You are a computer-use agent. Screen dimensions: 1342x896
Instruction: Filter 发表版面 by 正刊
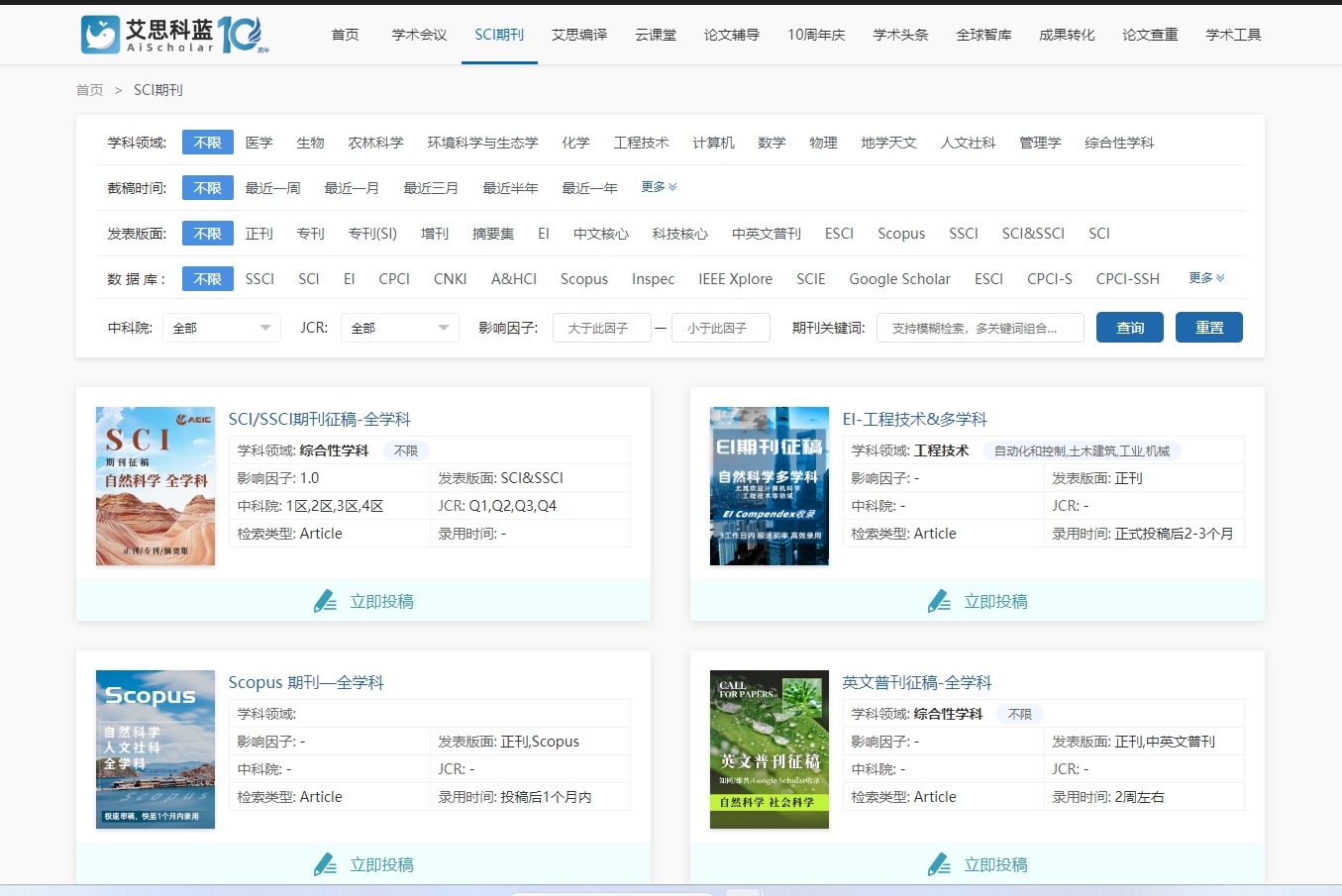coord(259,234)
